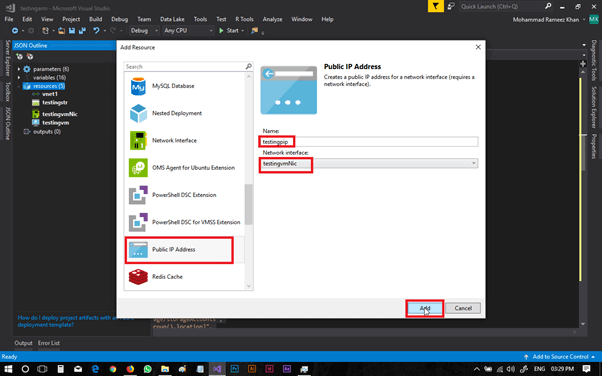Select Redis Cache resource icon

coord(138,277)
